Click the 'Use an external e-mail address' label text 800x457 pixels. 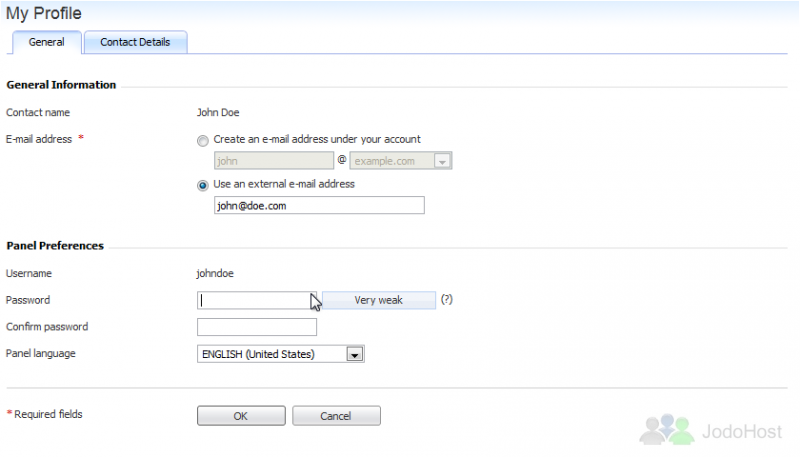coord(284,184)
